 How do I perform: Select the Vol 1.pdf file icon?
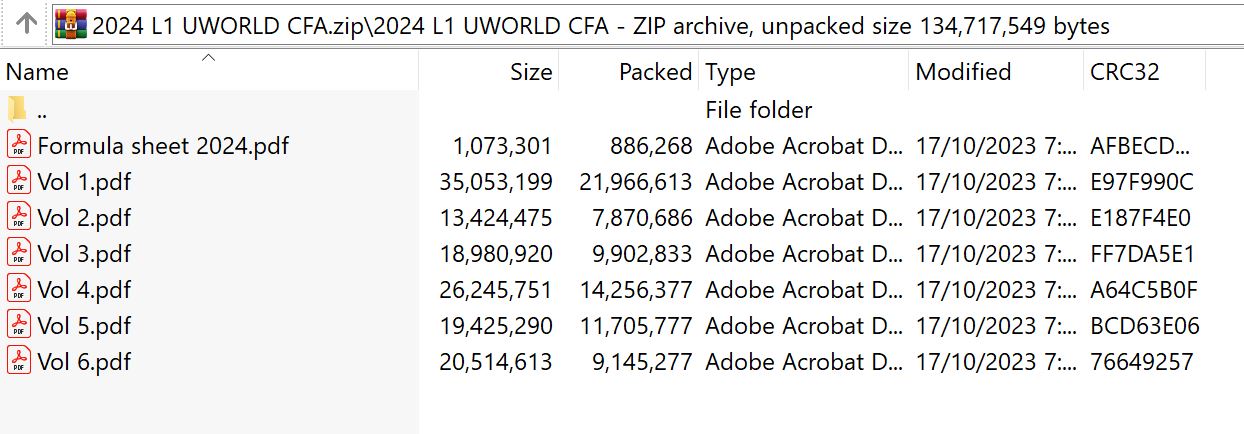pyautogui.click(x=19, y=182)
